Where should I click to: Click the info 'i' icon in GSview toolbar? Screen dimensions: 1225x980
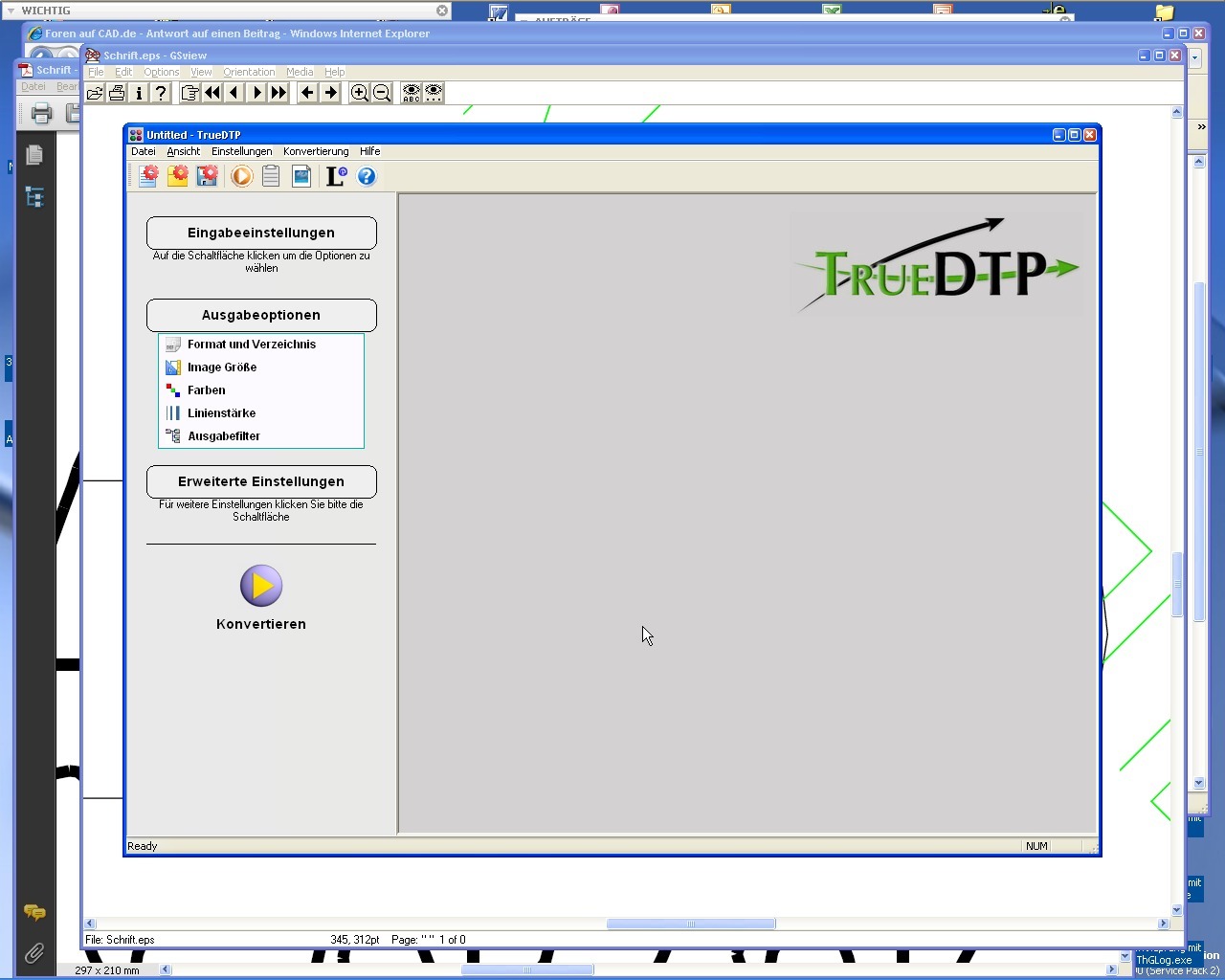(x=139, y=93)
